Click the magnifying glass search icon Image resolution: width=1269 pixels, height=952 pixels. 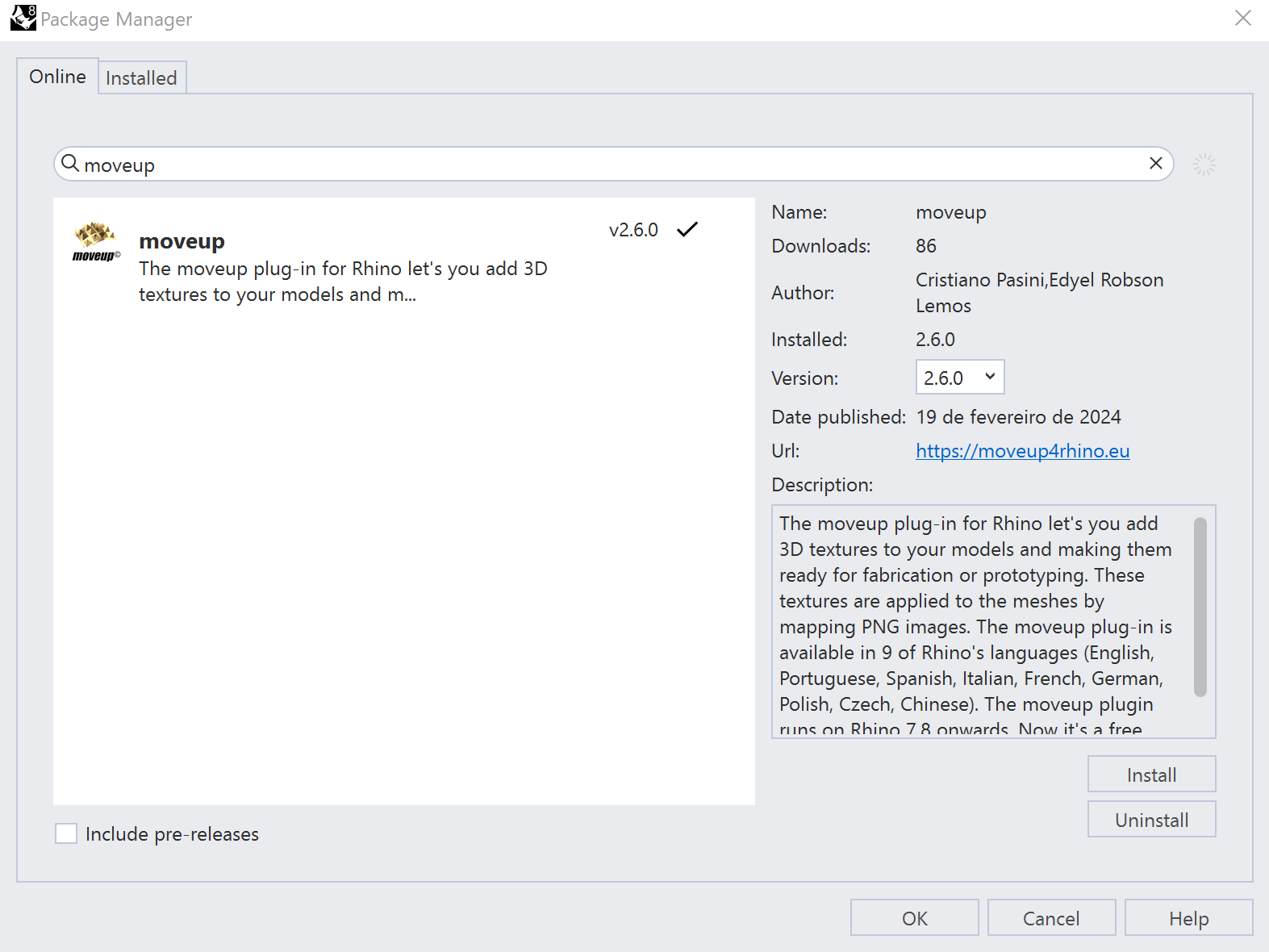[x=70, y=164]
